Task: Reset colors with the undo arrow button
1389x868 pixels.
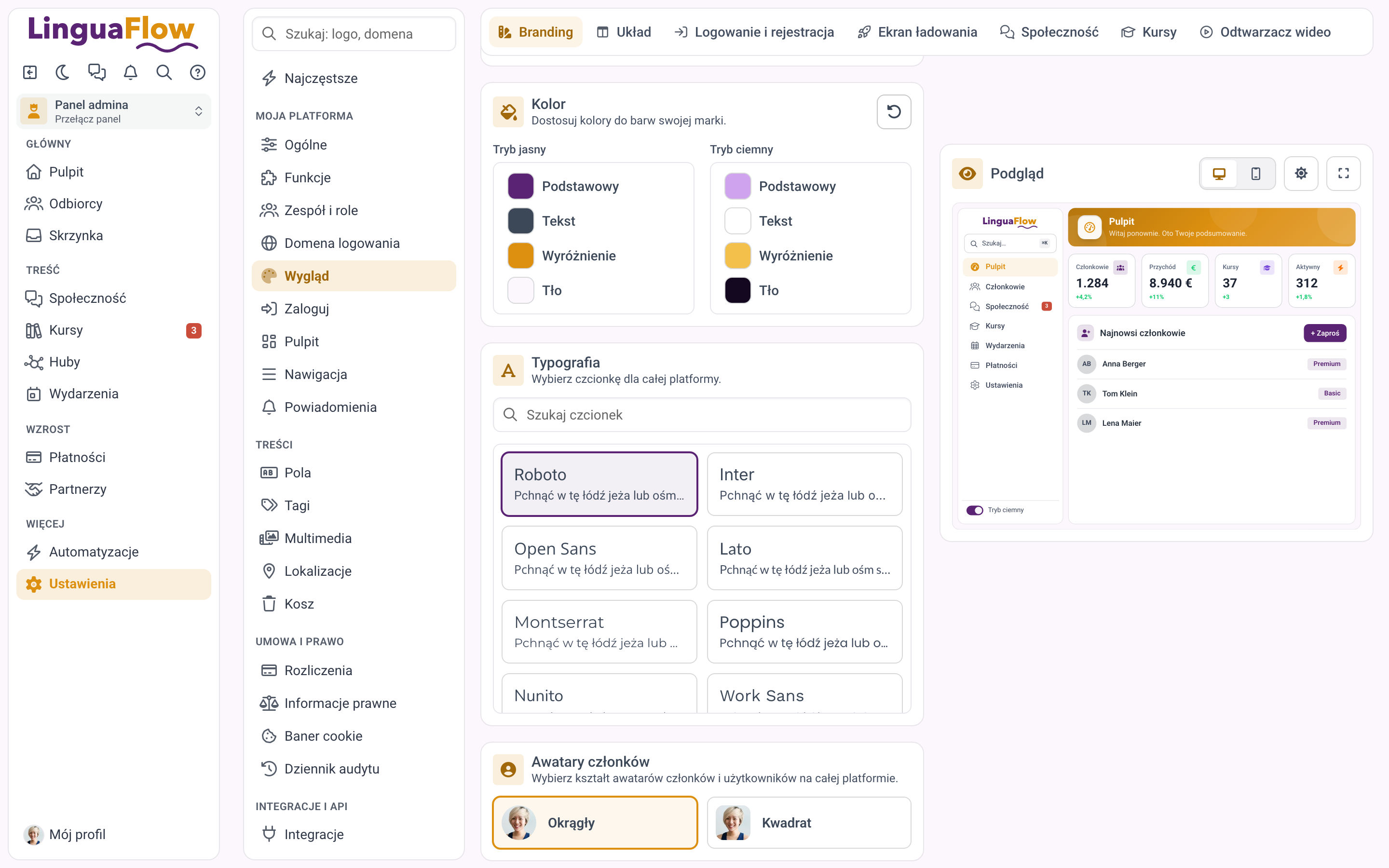Action: (x=893, y=111)
